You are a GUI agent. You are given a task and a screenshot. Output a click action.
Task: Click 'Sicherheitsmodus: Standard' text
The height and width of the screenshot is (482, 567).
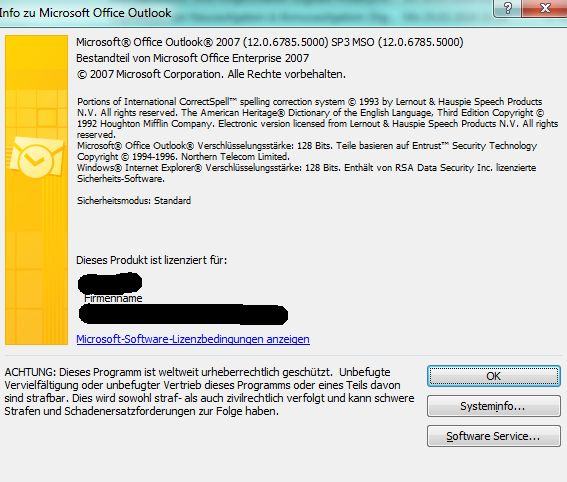coord(134,201)
